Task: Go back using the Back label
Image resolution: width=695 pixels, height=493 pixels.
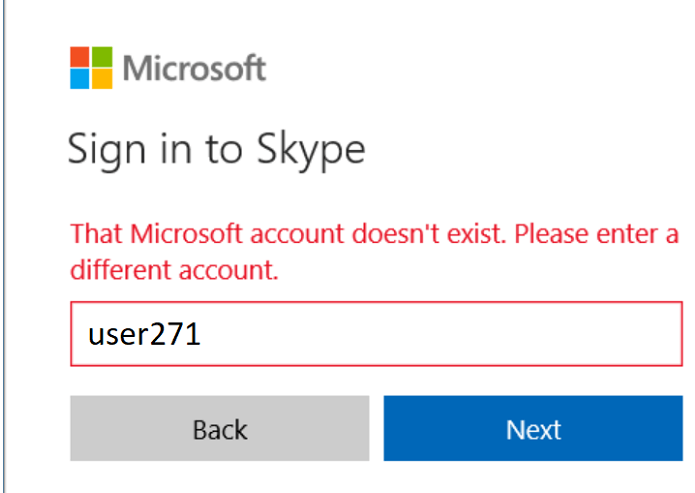Action: pyautogui.click(x=220, y=429)
